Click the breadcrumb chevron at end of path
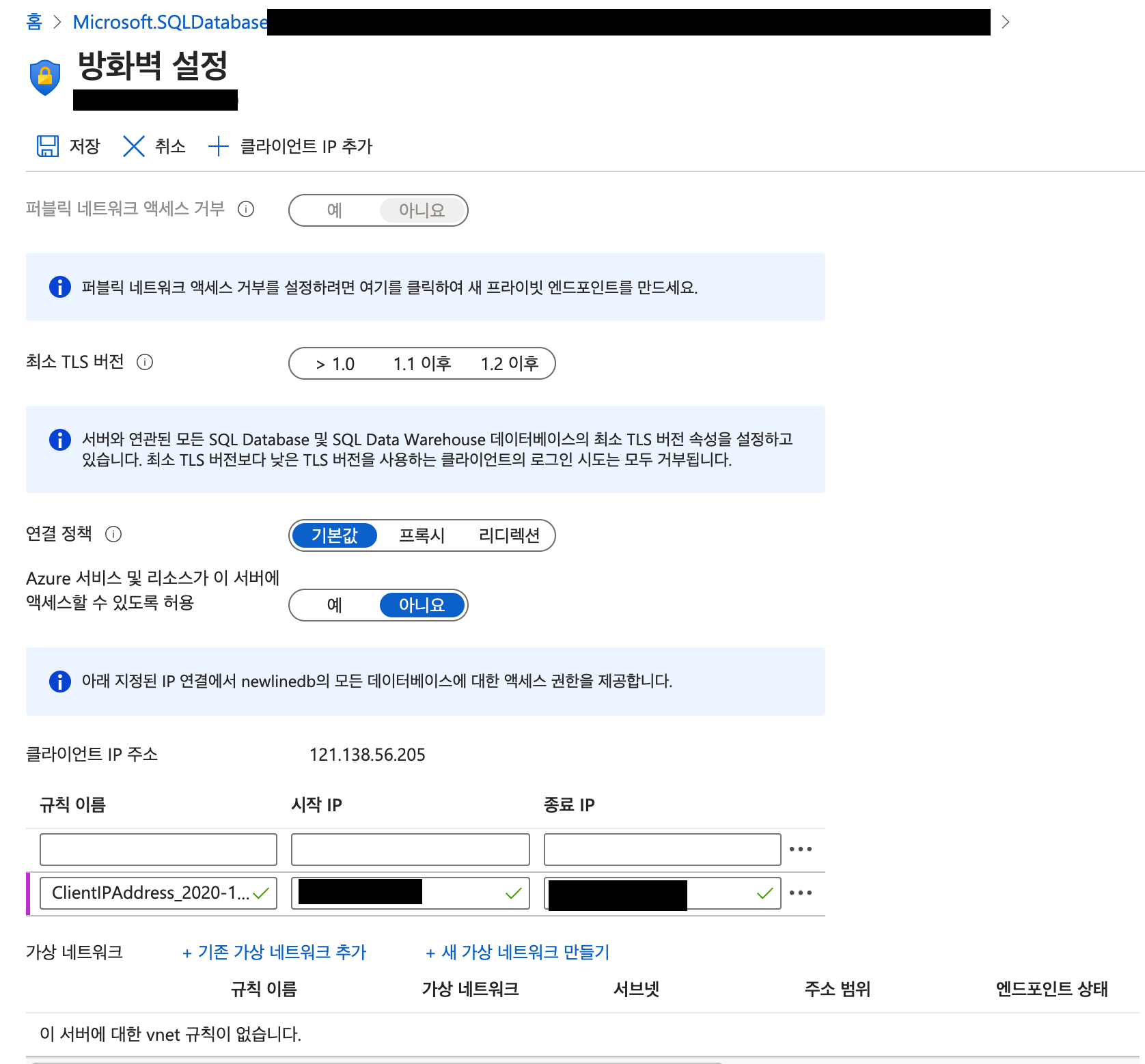 [1005, 22]
